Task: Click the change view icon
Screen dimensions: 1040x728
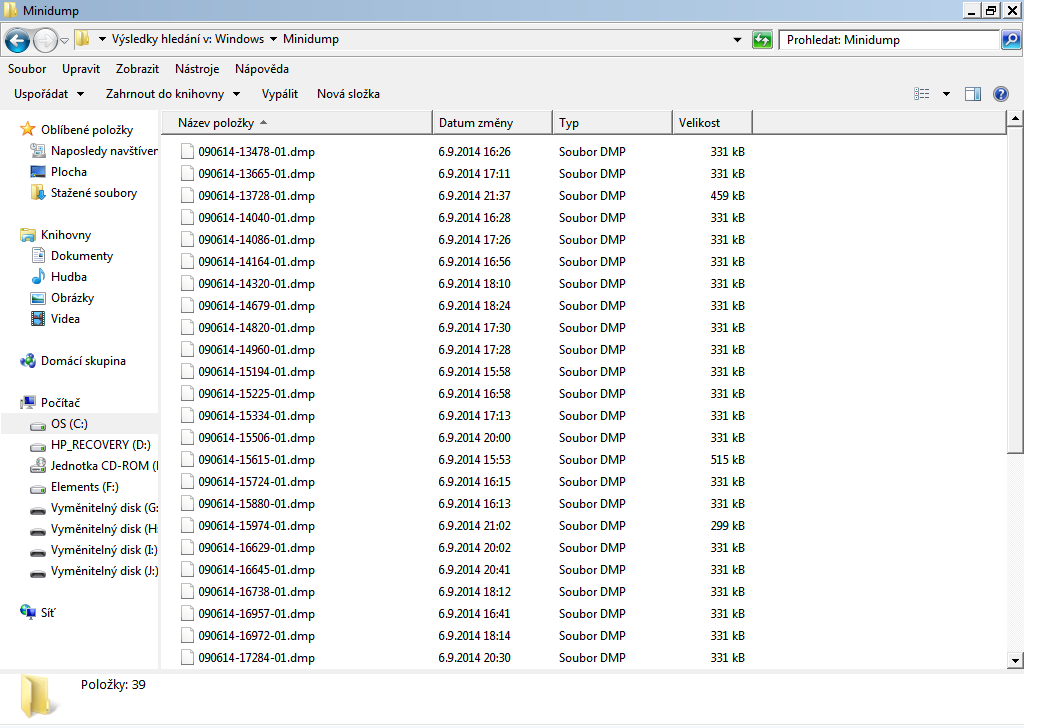Action: pyautogui.click(x=922, y=94)
